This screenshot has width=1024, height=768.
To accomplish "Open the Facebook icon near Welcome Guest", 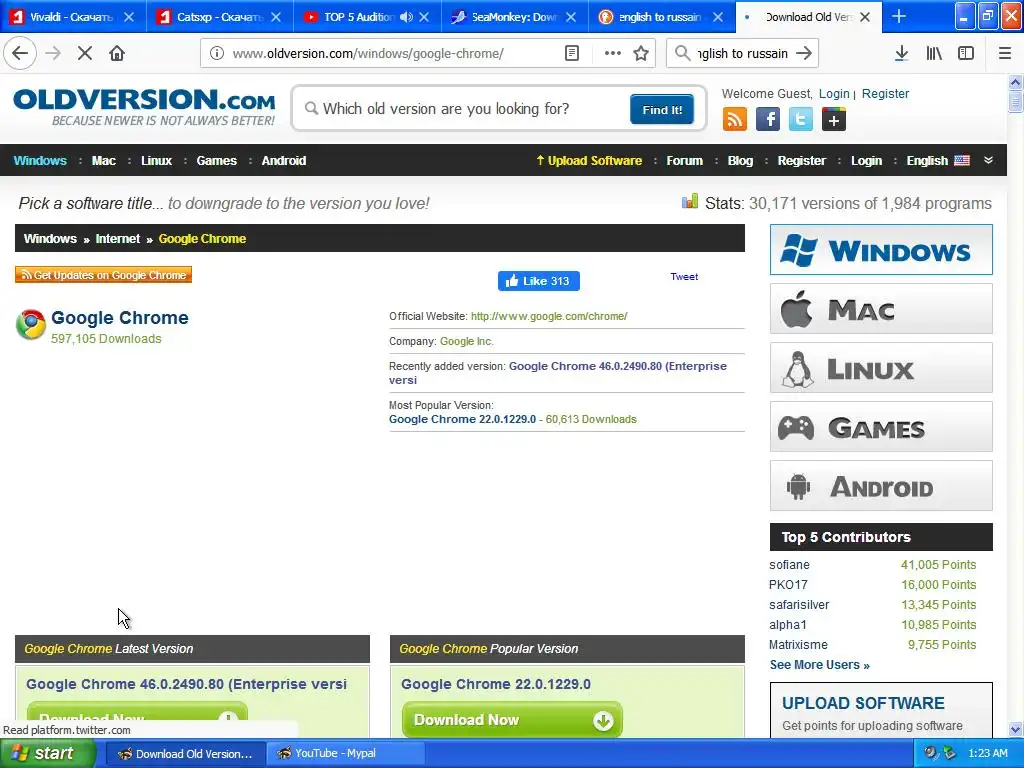I will (x=768, y=120).
